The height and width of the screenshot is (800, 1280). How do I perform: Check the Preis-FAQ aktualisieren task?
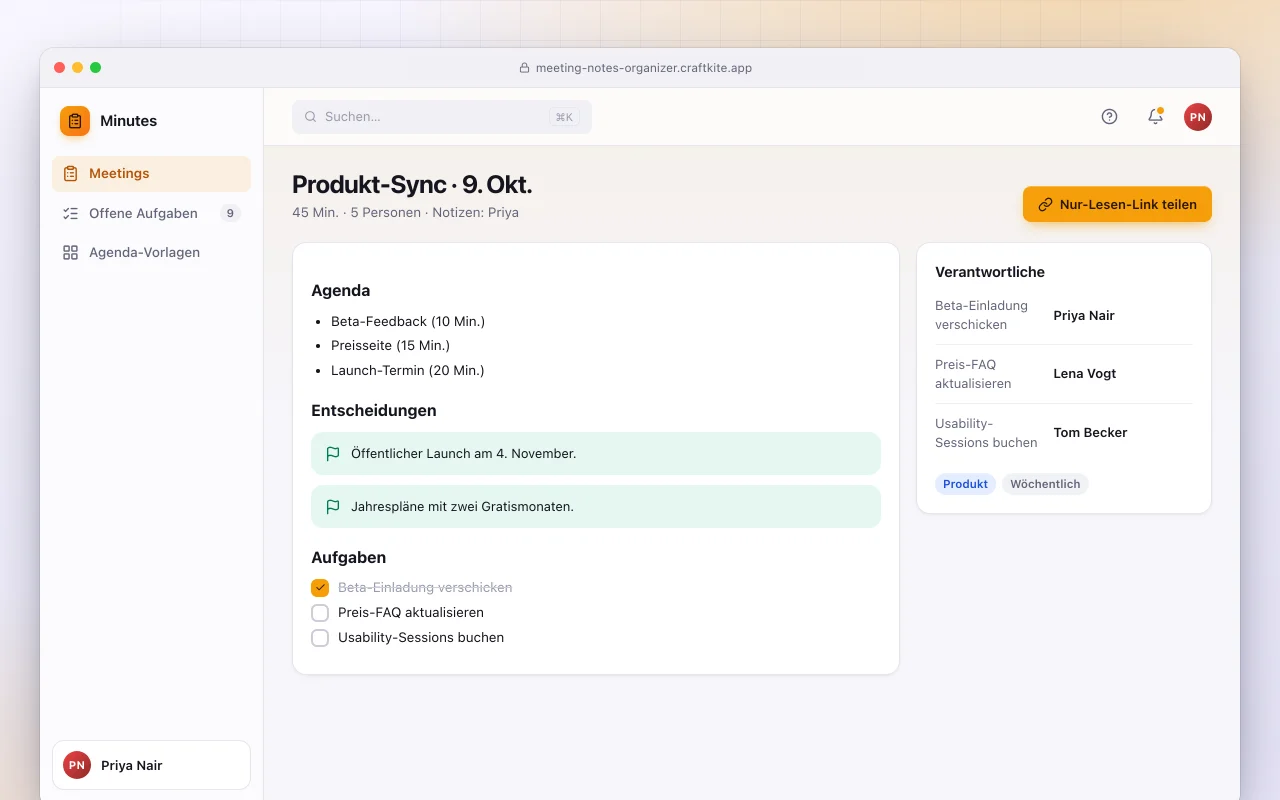pyautogui.click(x=320, y=613)
